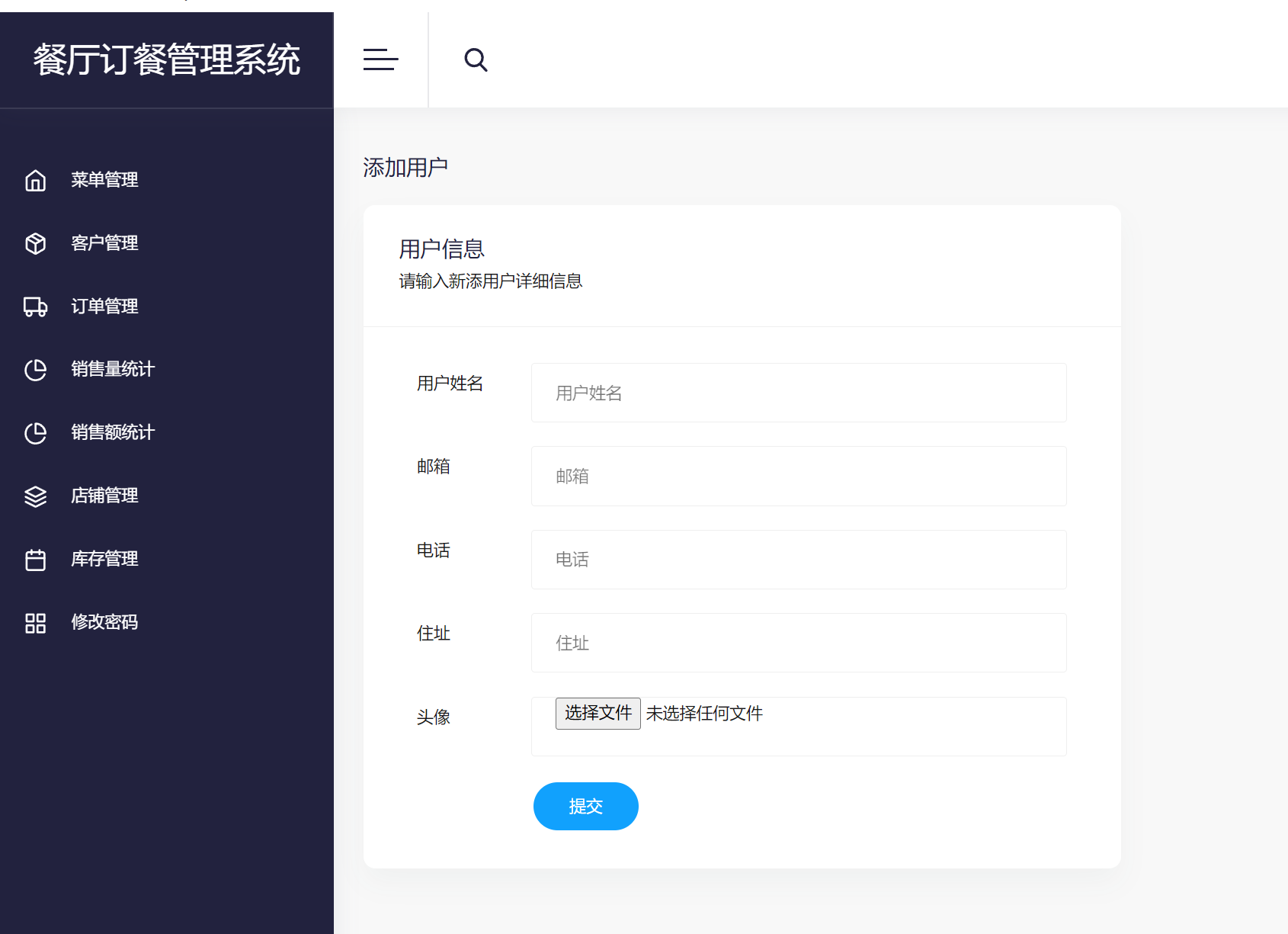1288x934 pixels.
Task: Click the 电话 form label
Action: 433,550
